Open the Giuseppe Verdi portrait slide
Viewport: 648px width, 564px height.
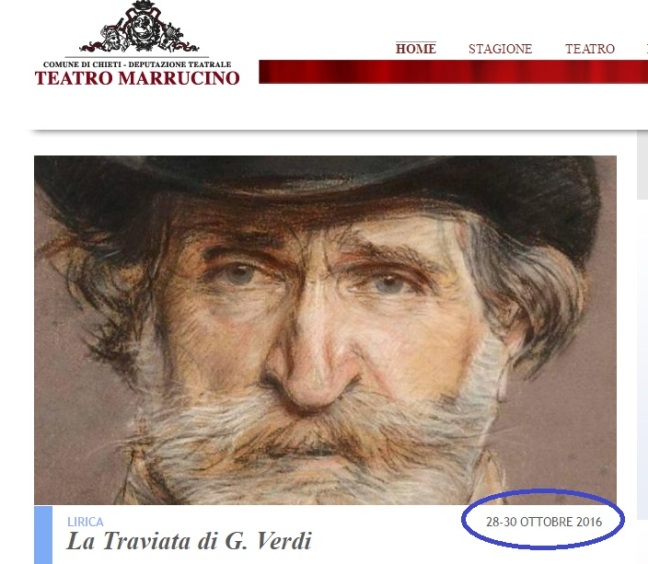tap(325, 330)
